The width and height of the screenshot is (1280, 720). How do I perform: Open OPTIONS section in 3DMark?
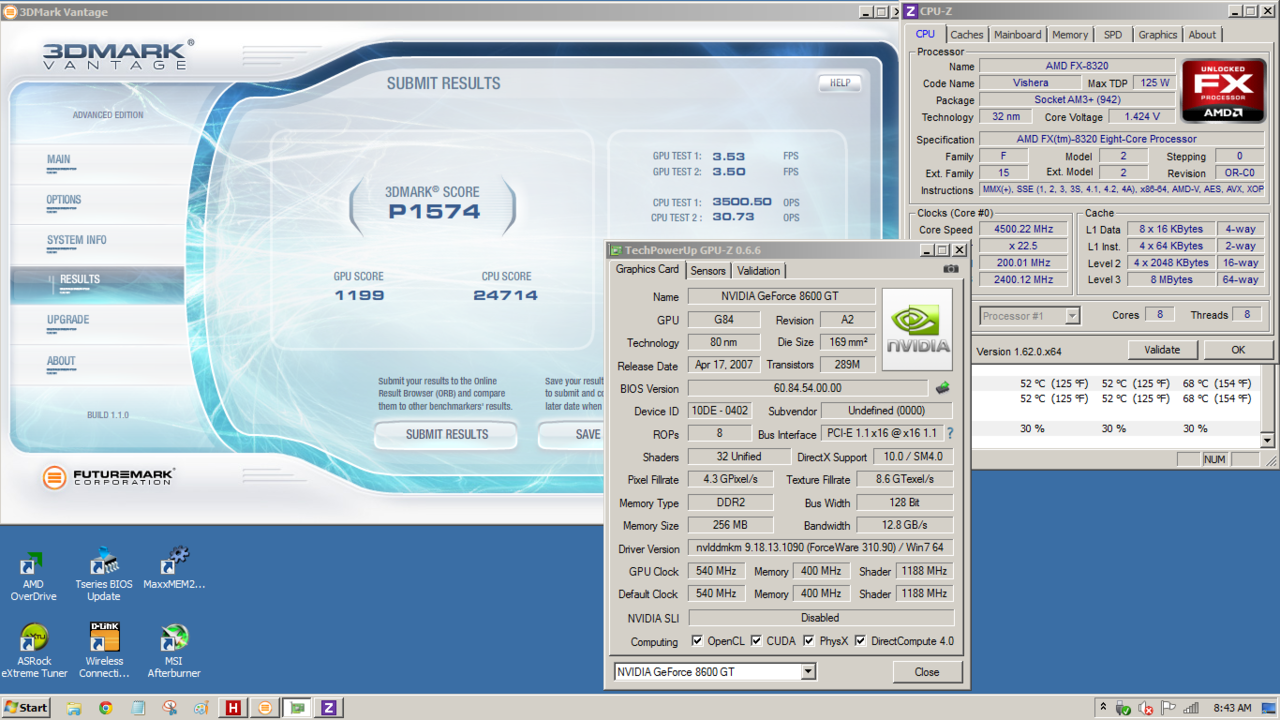[64, 200]
